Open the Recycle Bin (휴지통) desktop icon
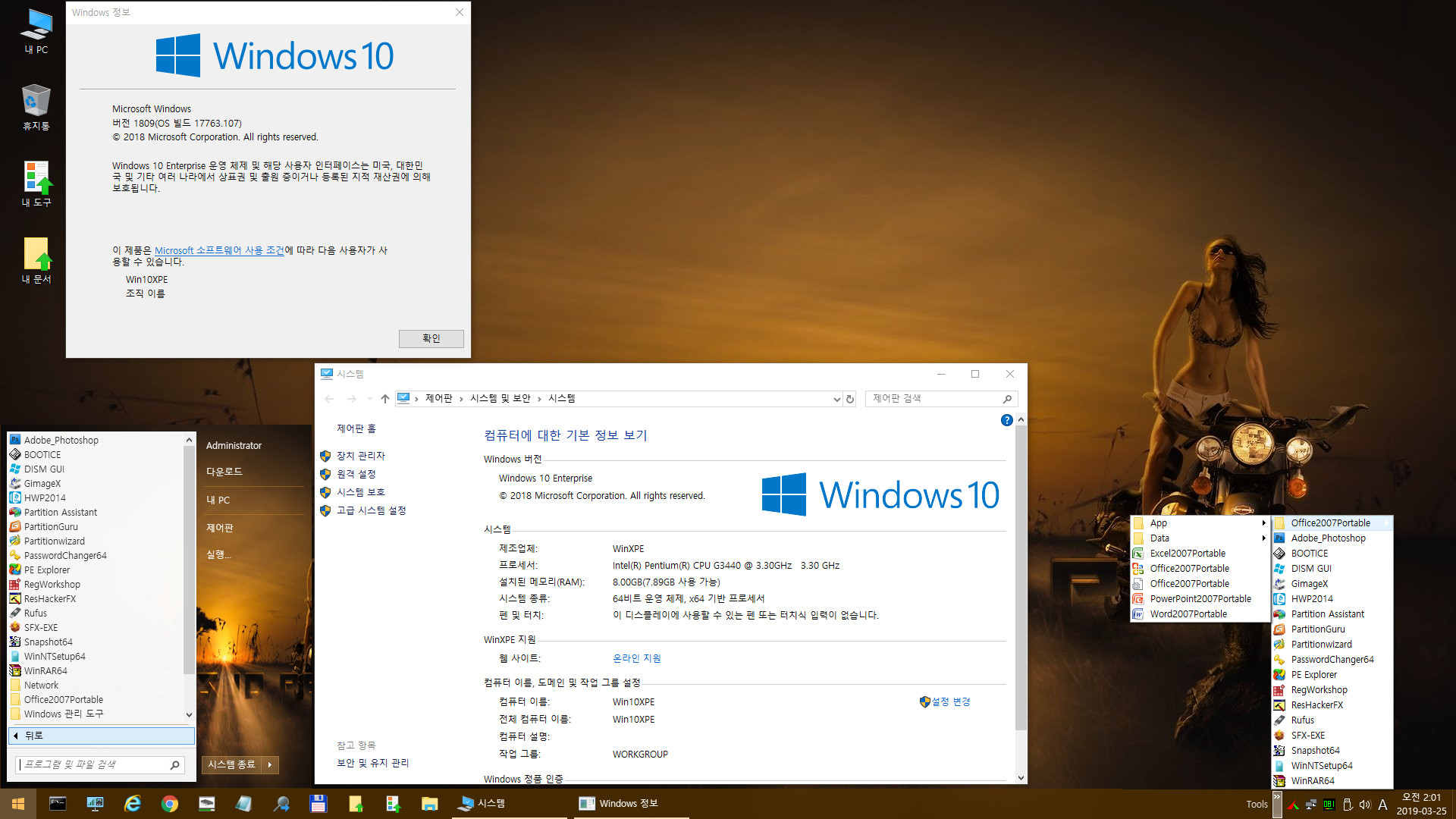Image resolution: width=1456 pixels, height=819 pixels. pyautogui.click(x=36, y=108)
